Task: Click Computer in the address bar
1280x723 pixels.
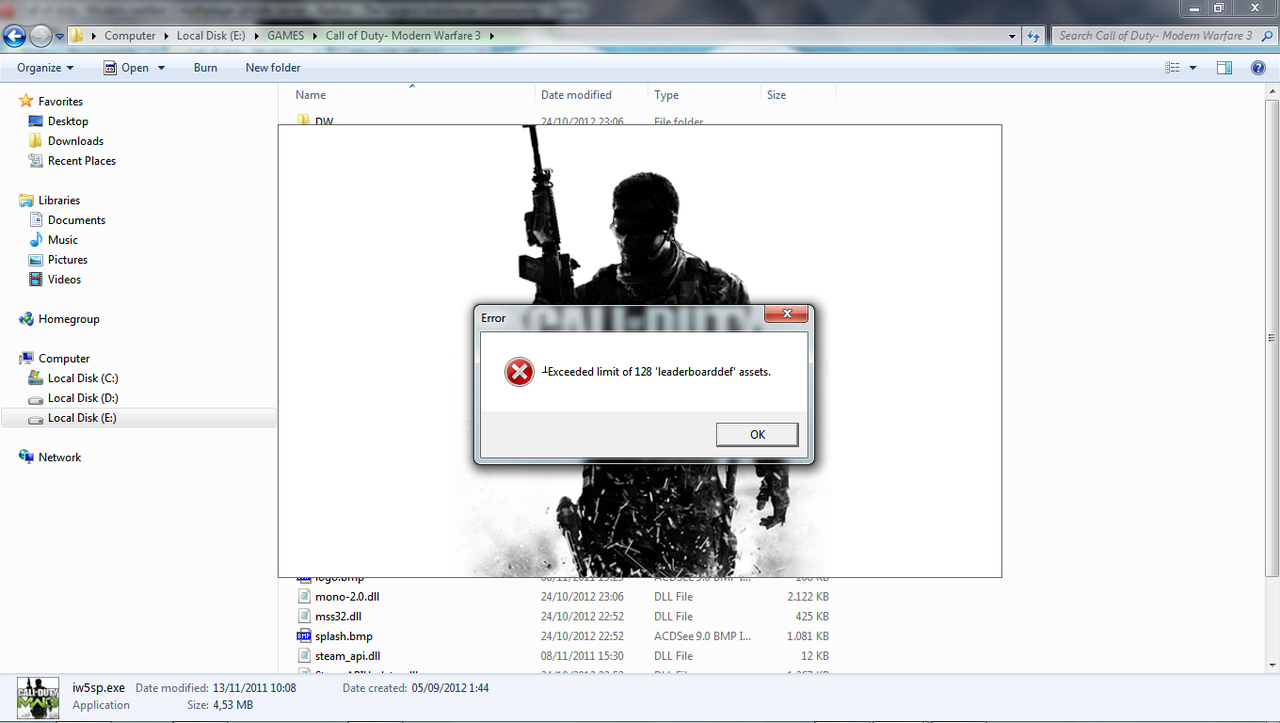Action: (x=130, y=35)
